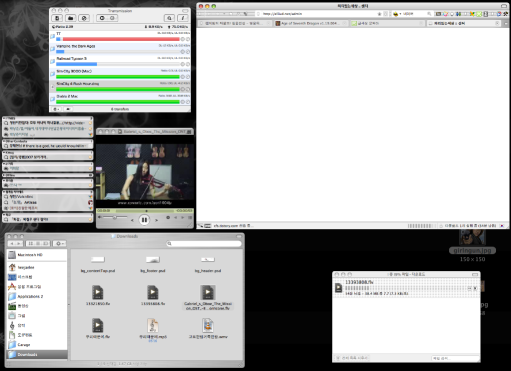
Task: Click the first browser tab on the left
Action: pyautogui.click(x=235, y=23)
